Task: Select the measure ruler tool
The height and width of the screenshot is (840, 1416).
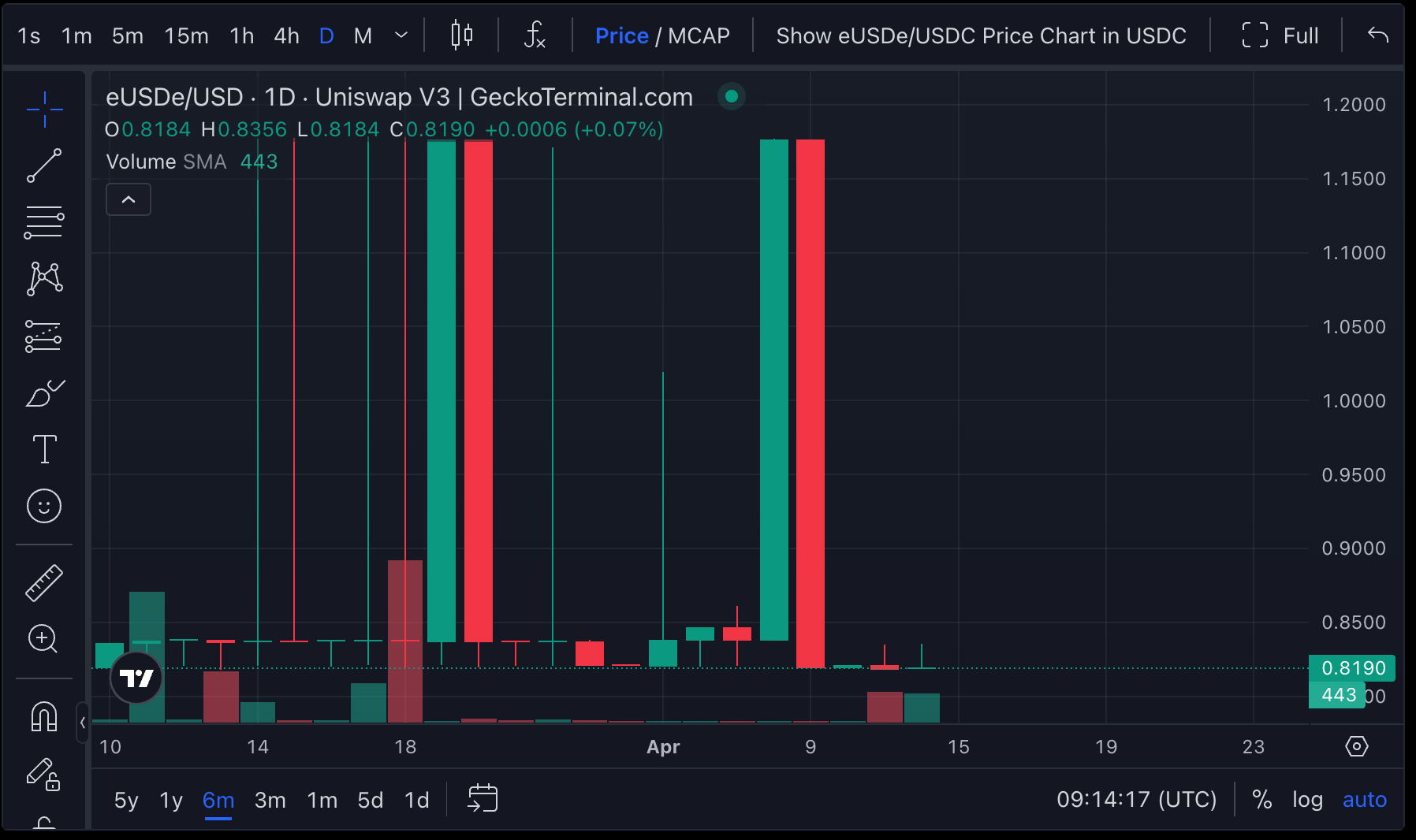Action: pos(44,583)
